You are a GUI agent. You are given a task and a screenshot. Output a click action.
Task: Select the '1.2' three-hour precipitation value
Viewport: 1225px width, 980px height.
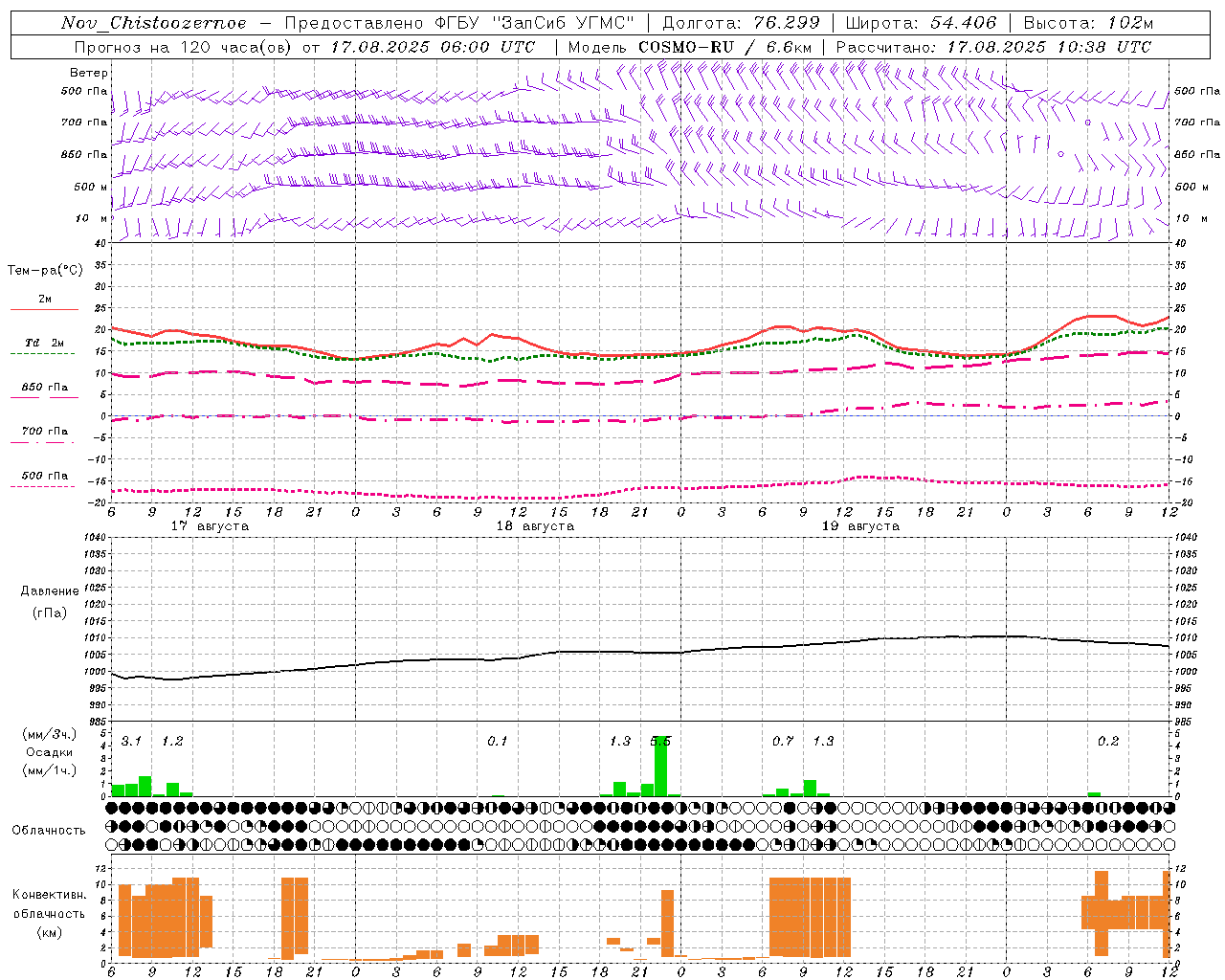point(172,742)
